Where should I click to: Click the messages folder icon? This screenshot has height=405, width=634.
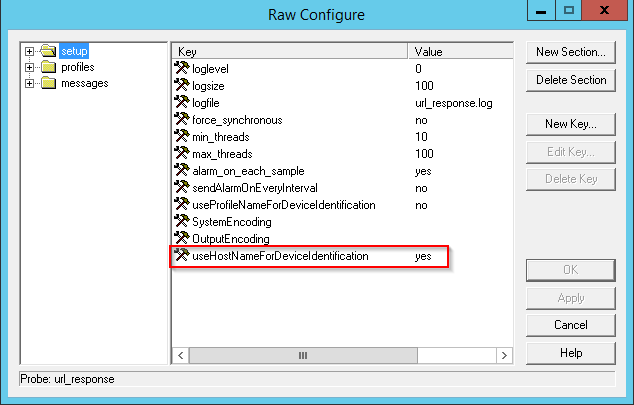(x=49, y=83)
